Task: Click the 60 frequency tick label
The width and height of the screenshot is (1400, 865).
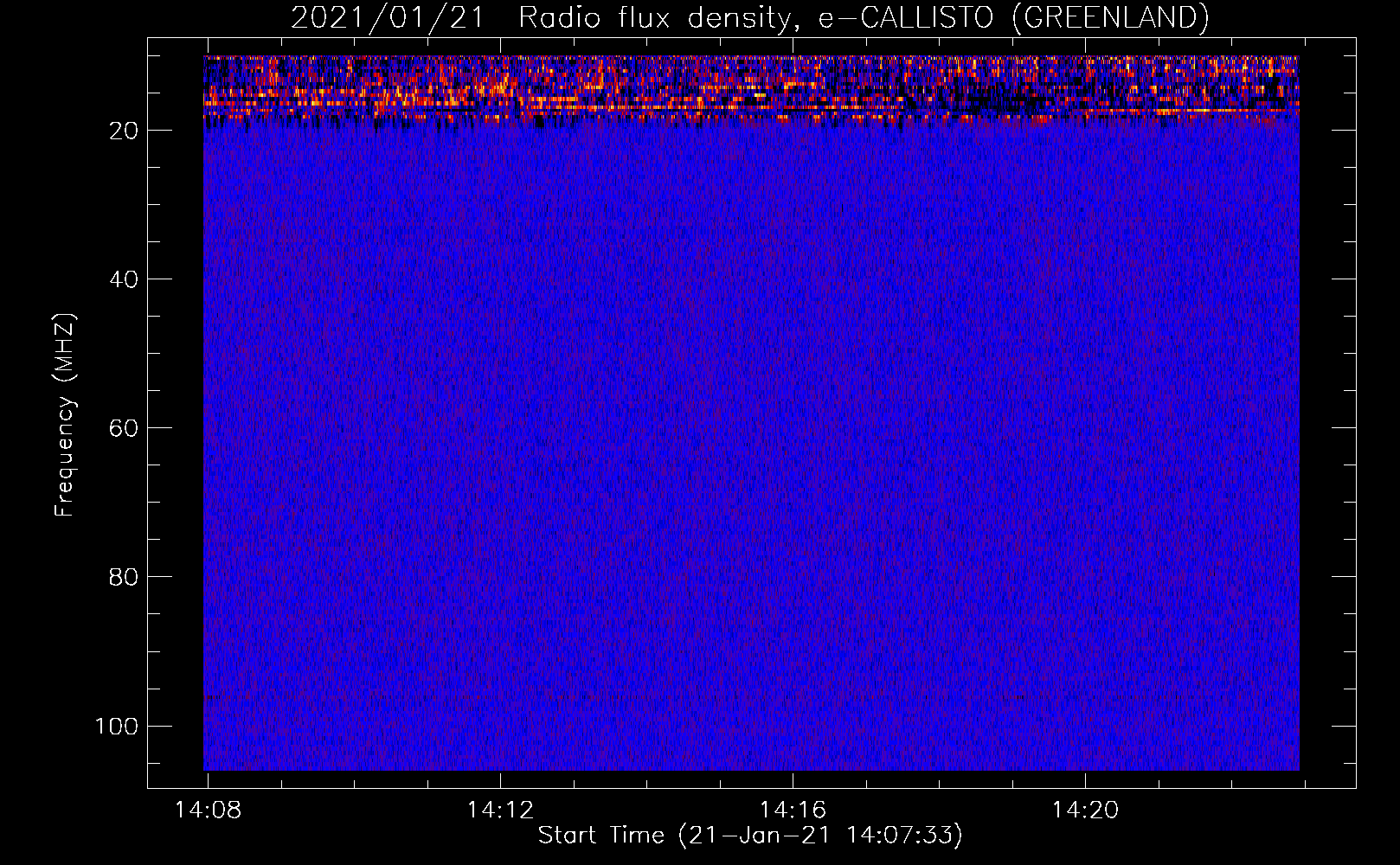Action: 124,428
